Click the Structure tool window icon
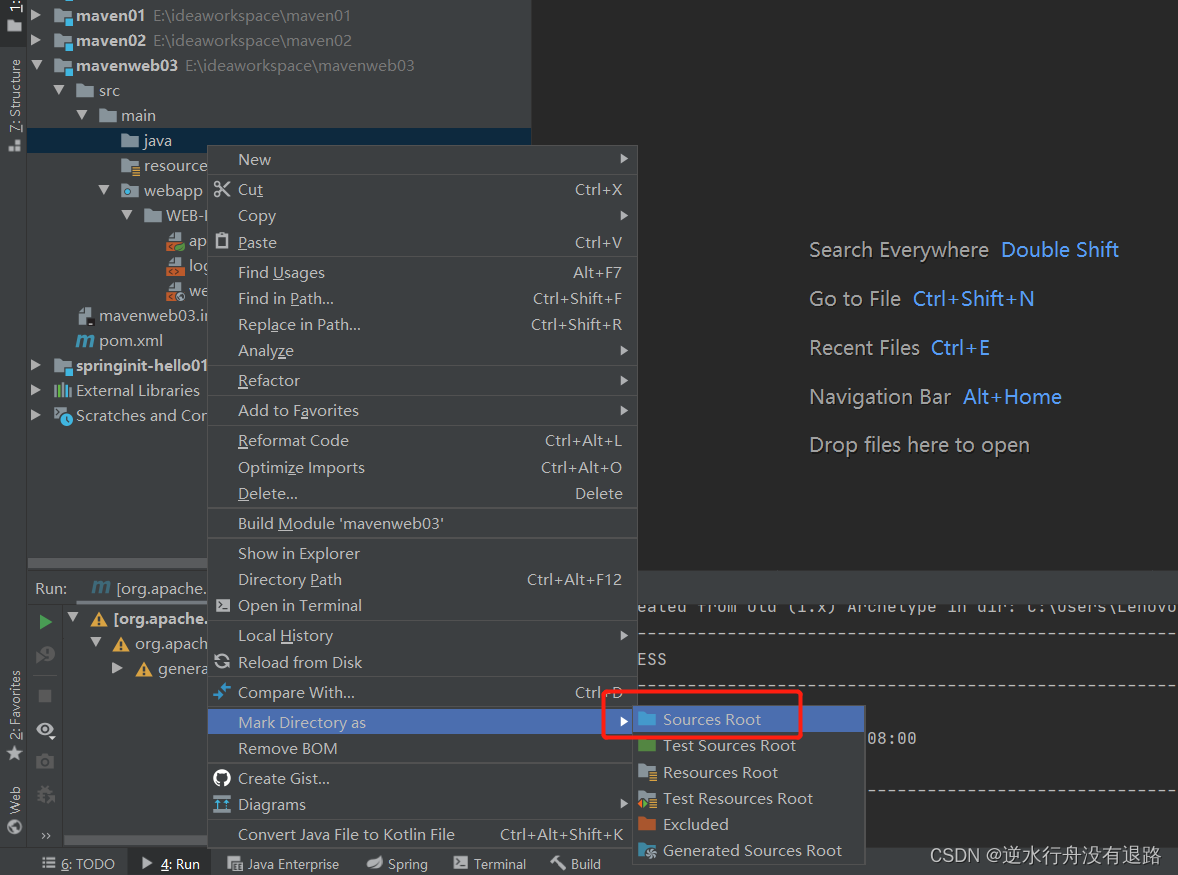This screenshot has height=875, width=1178. pyautogui.click(x=14, y=146)
